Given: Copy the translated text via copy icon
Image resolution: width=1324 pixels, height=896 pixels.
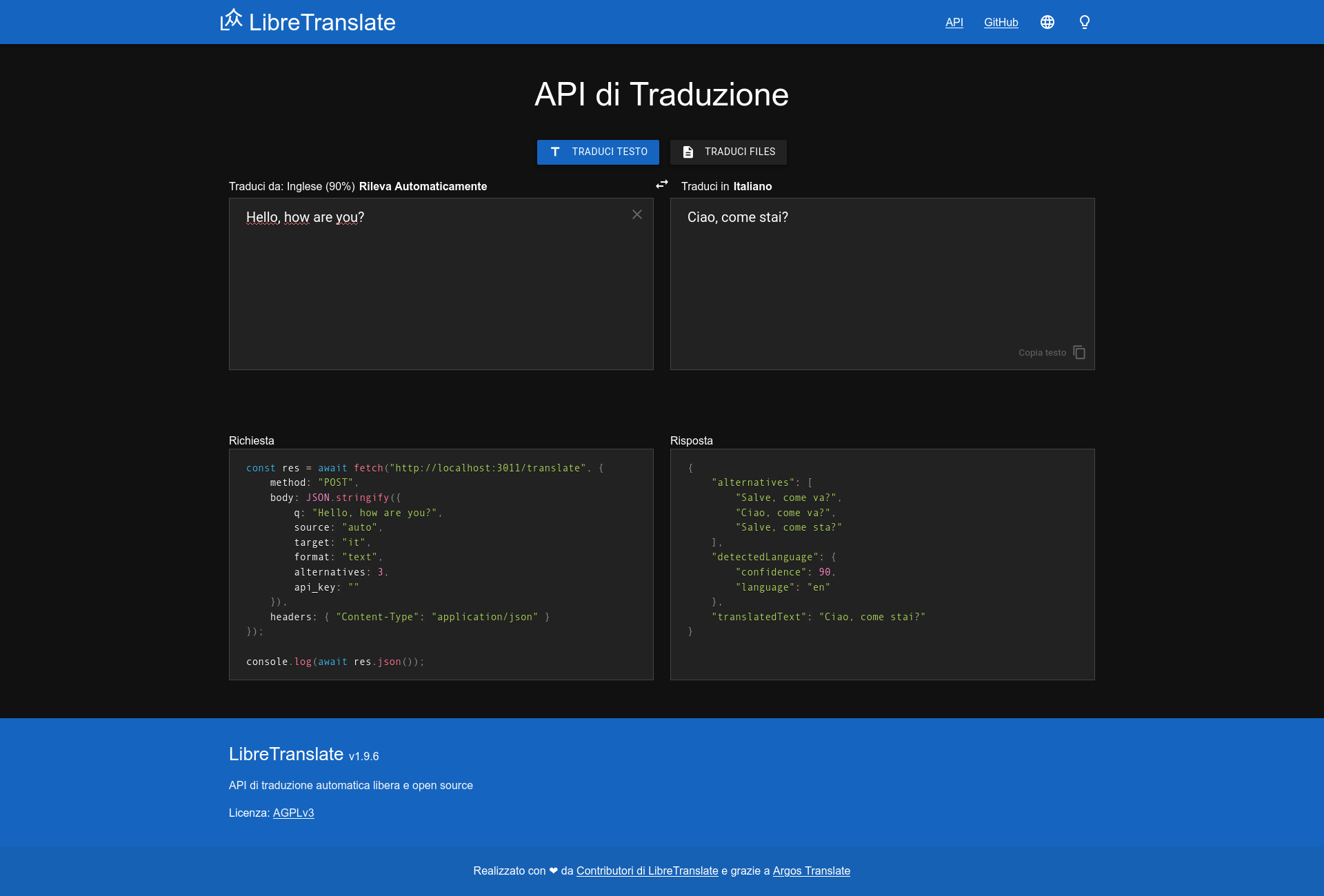Looking at the screenshot, I should pyautogui.click(x=1080, y=352).
